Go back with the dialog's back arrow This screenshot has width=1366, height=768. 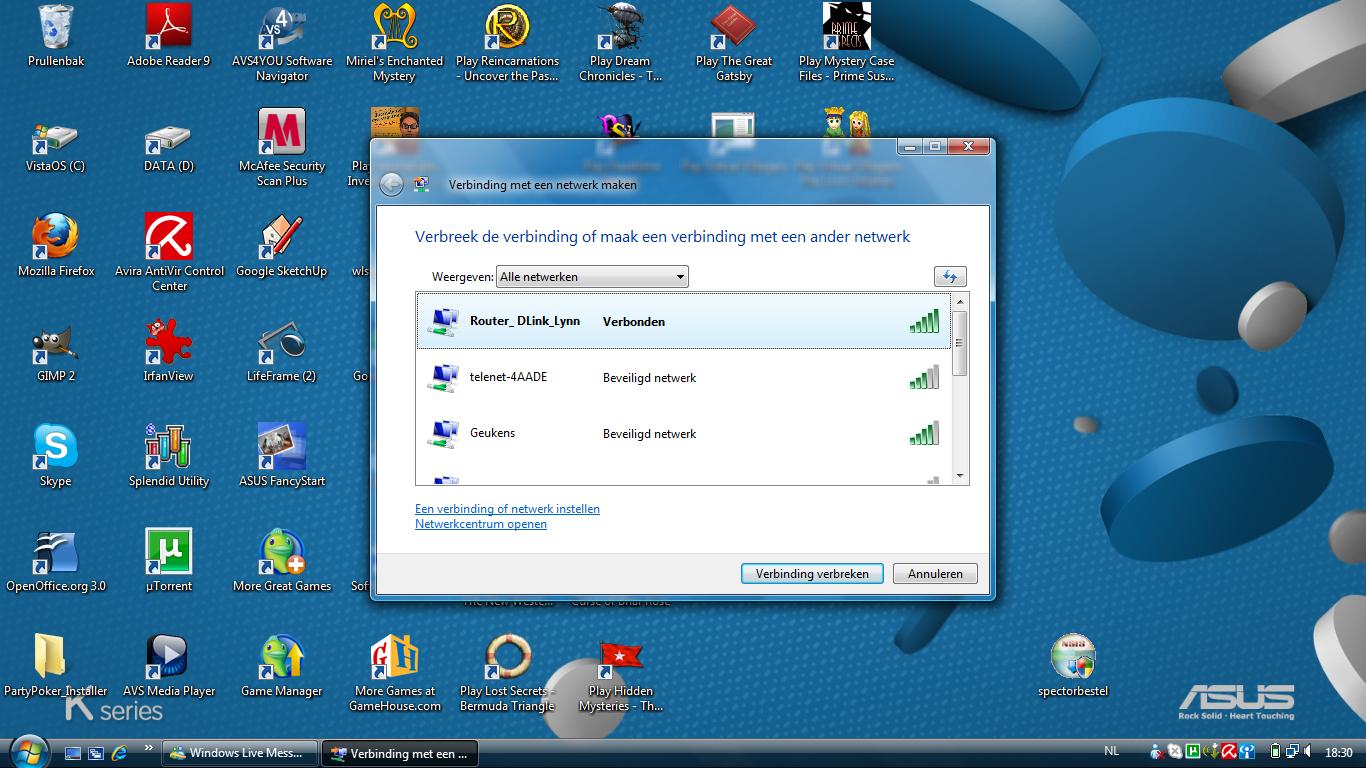point(392,184)
